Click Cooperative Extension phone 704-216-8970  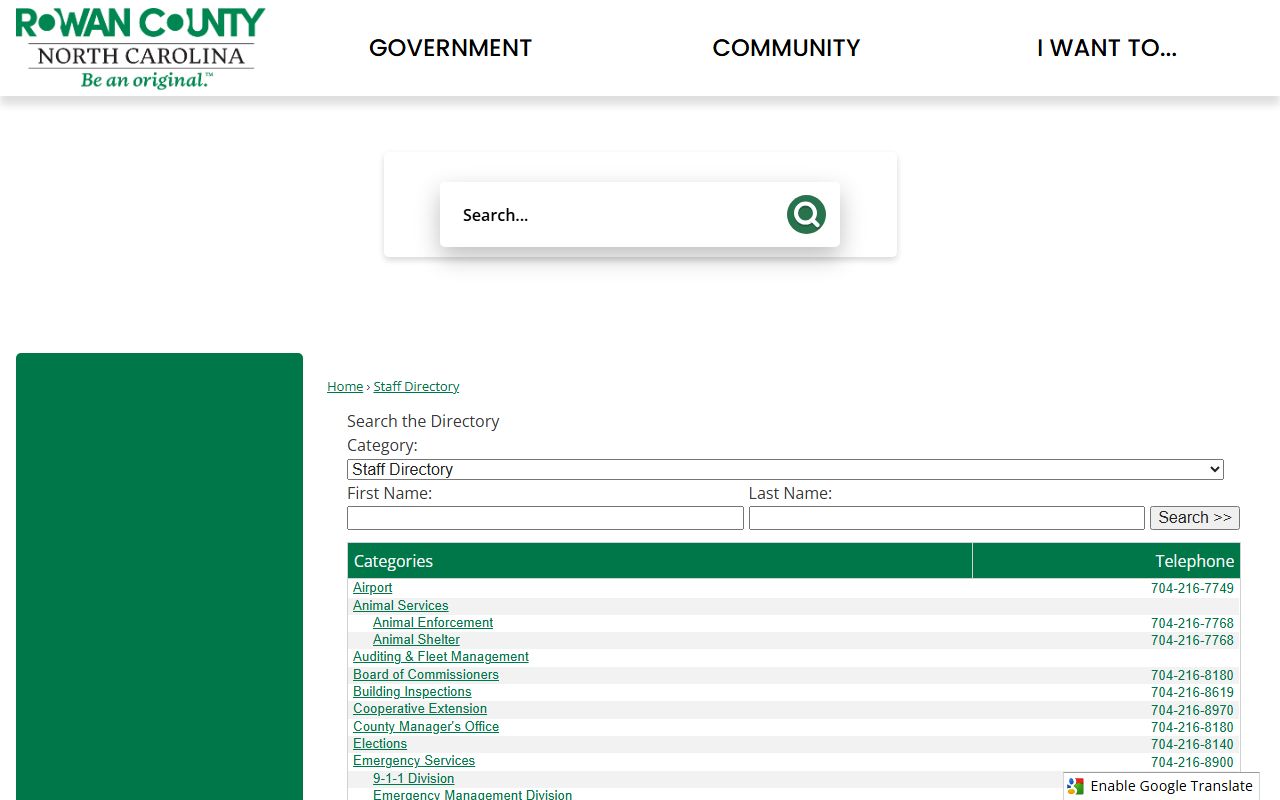[1192, 710]
